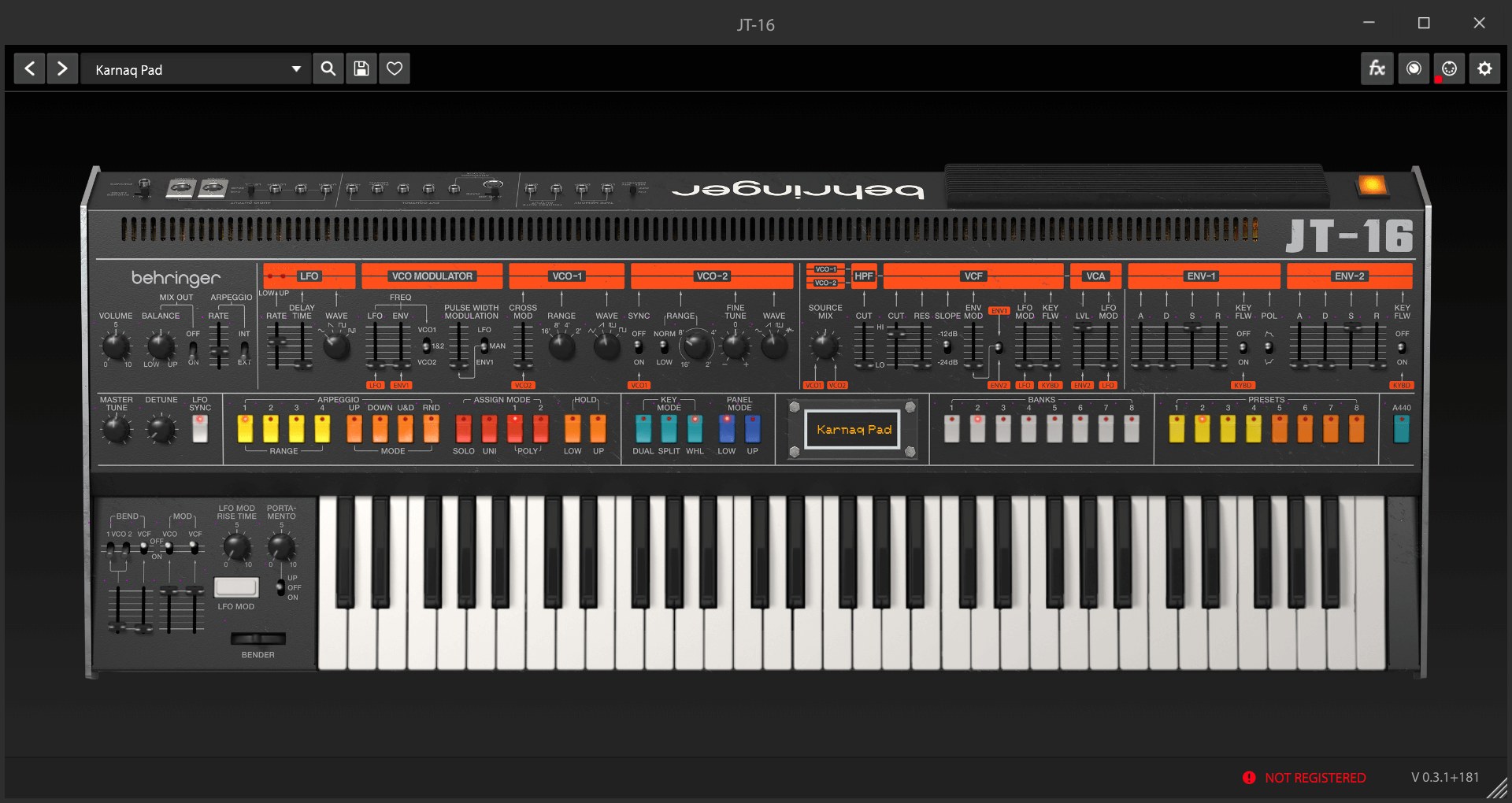Click the DETUNE knob
1512x803 pixels.
click(161, 430)
